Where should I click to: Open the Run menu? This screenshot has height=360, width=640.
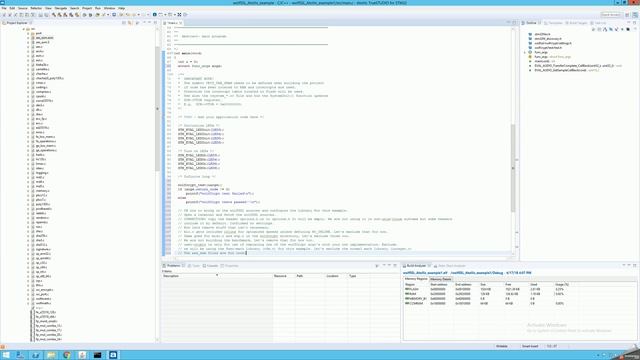(98, 8)
